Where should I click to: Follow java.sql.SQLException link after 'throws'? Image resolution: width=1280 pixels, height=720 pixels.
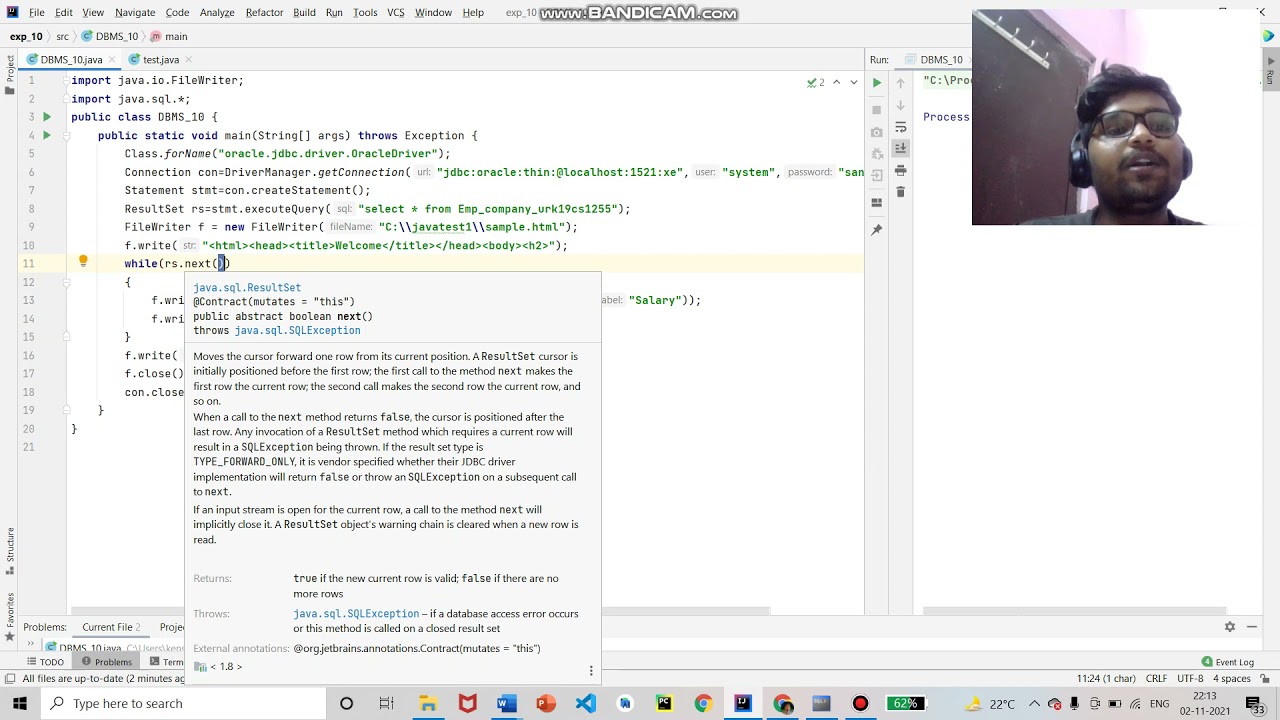click(297, 330)
